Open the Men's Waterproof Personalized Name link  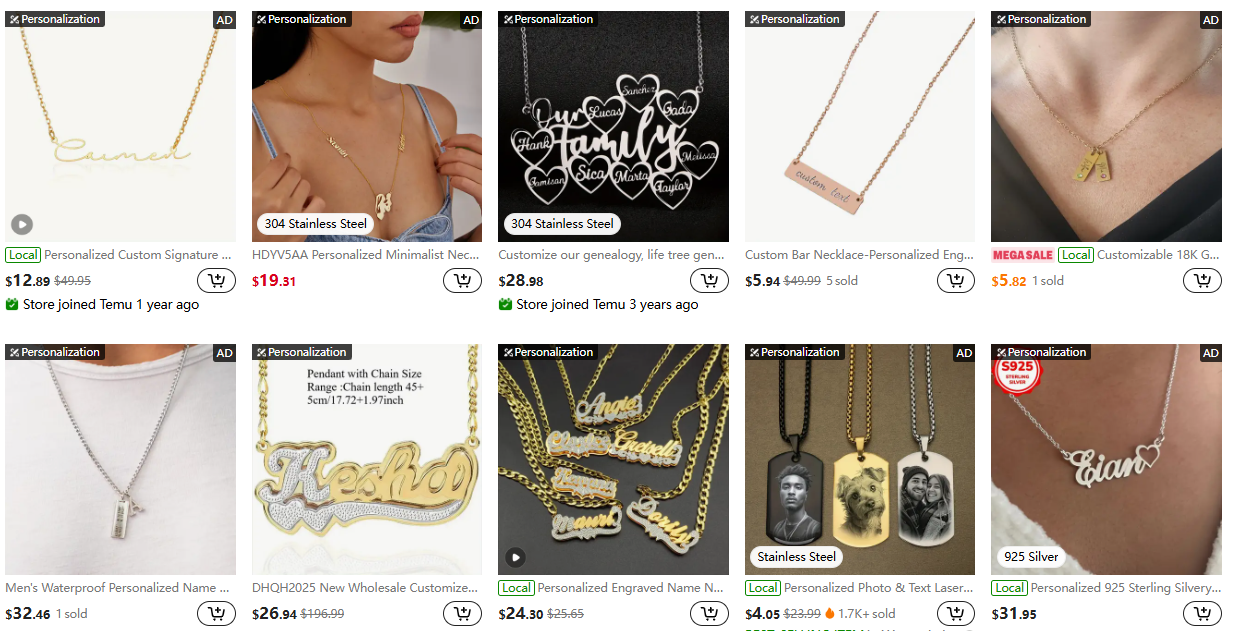click(118, 588)
